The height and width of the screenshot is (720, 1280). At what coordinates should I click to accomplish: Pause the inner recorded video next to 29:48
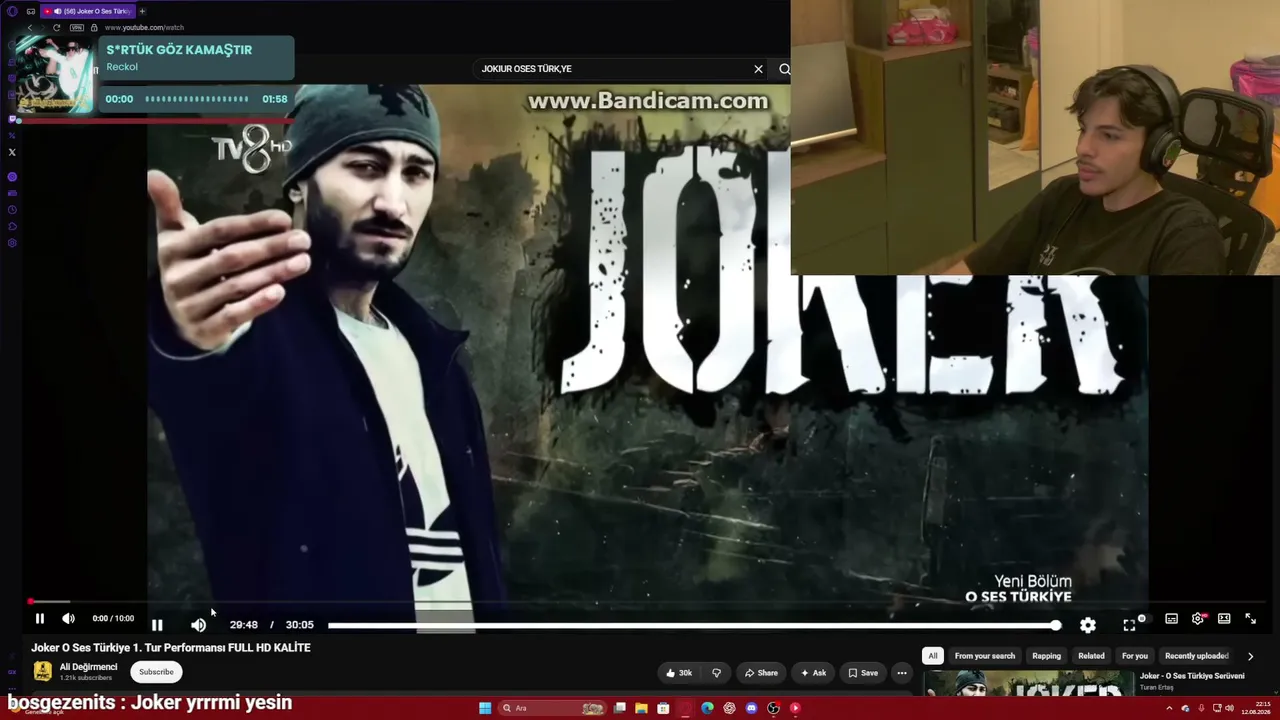click(x=157, y=625)
